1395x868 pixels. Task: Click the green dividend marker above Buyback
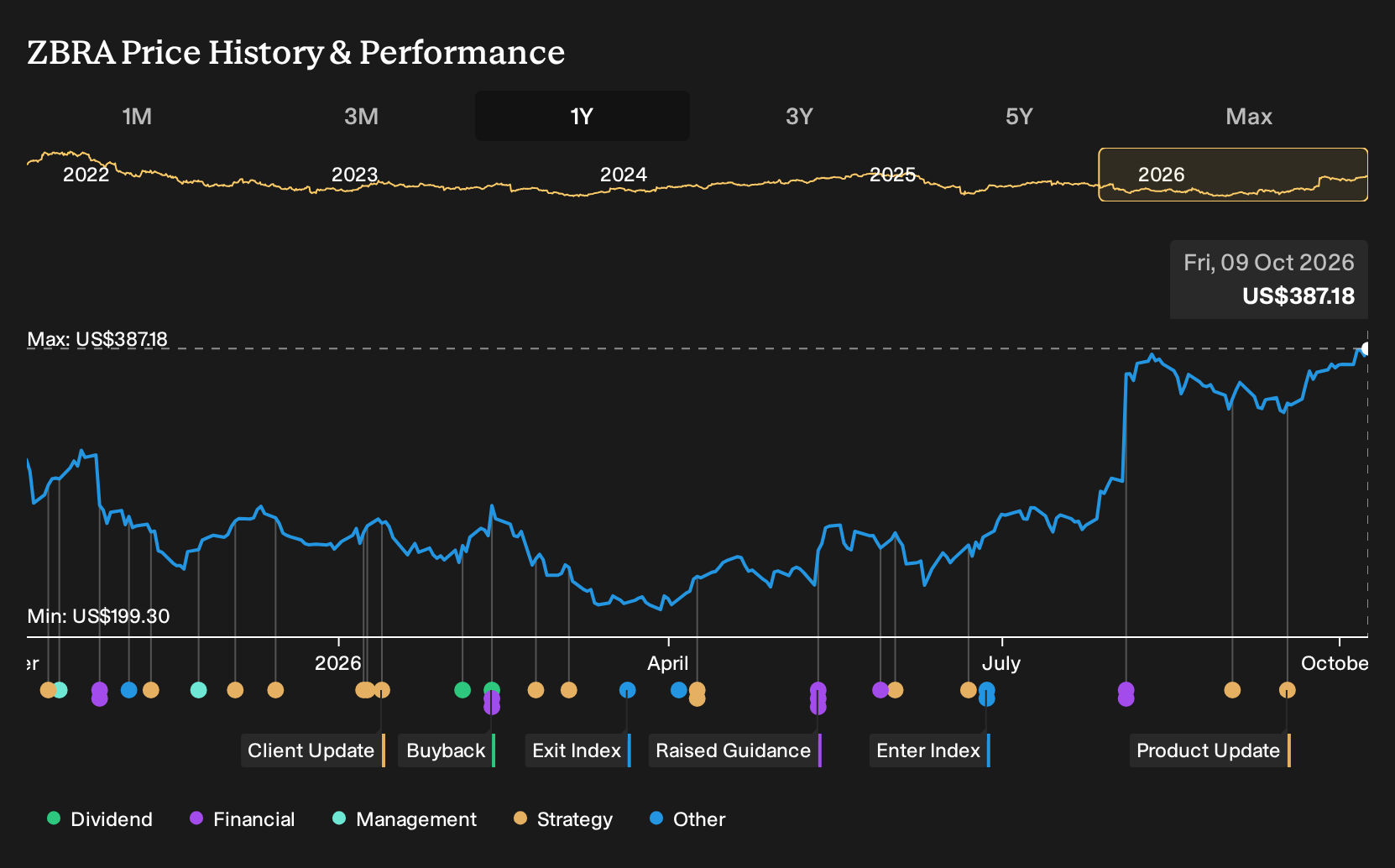click(492, 690)
